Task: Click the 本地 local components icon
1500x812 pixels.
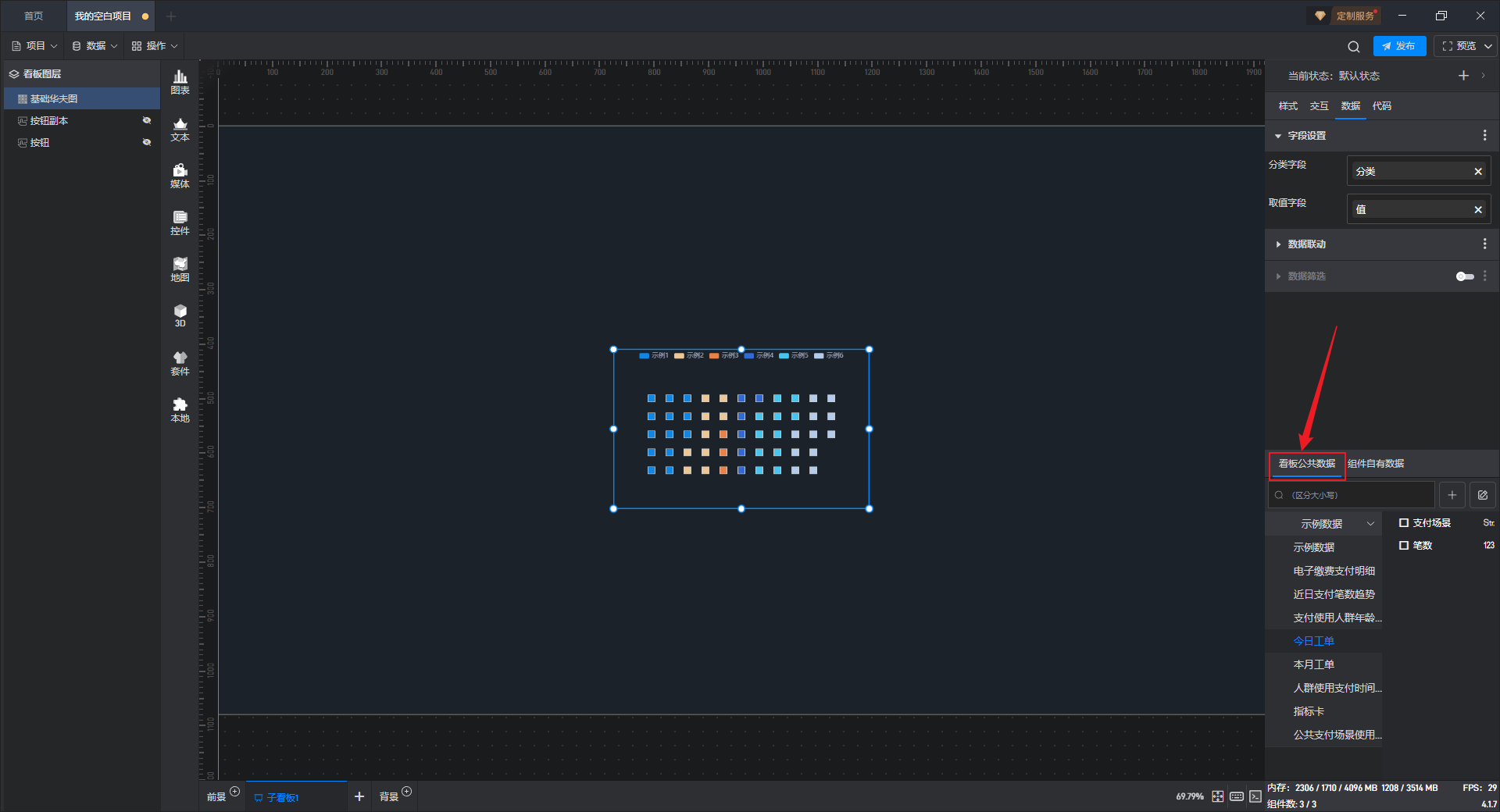Action: click(180, 410)
